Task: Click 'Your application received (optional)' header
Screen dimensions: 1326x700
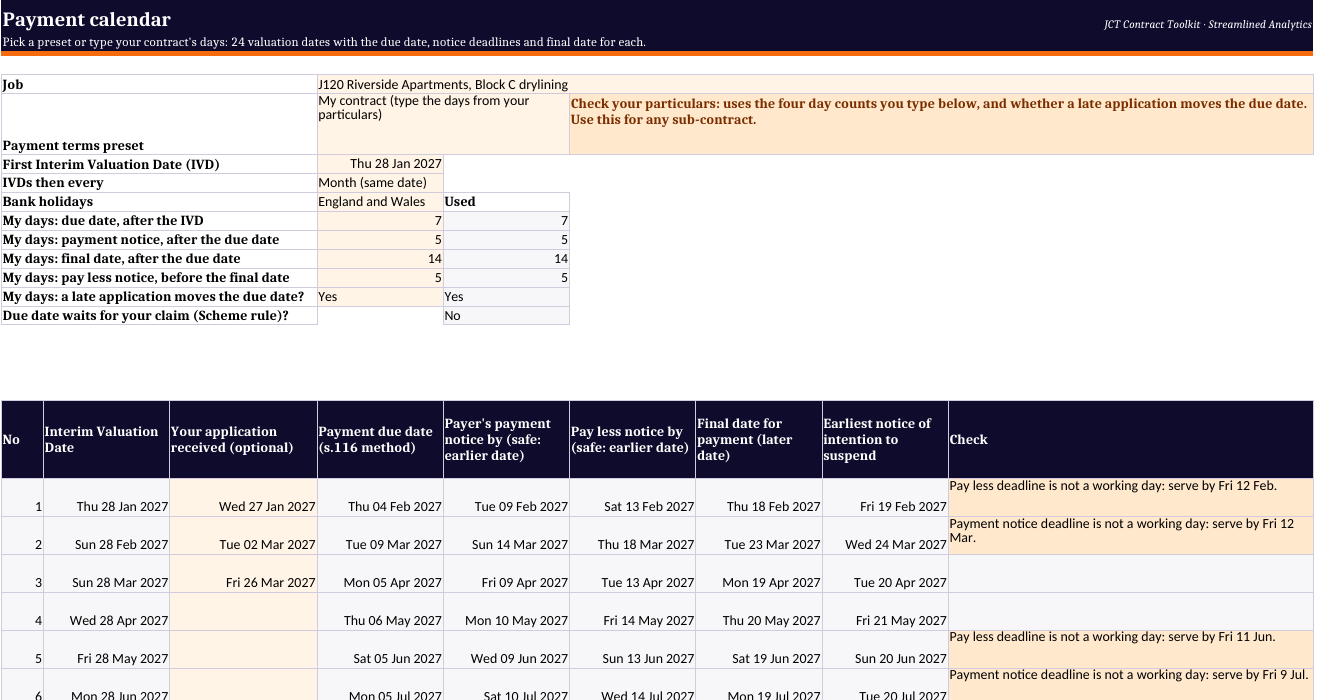Action: tap(243, 440)
